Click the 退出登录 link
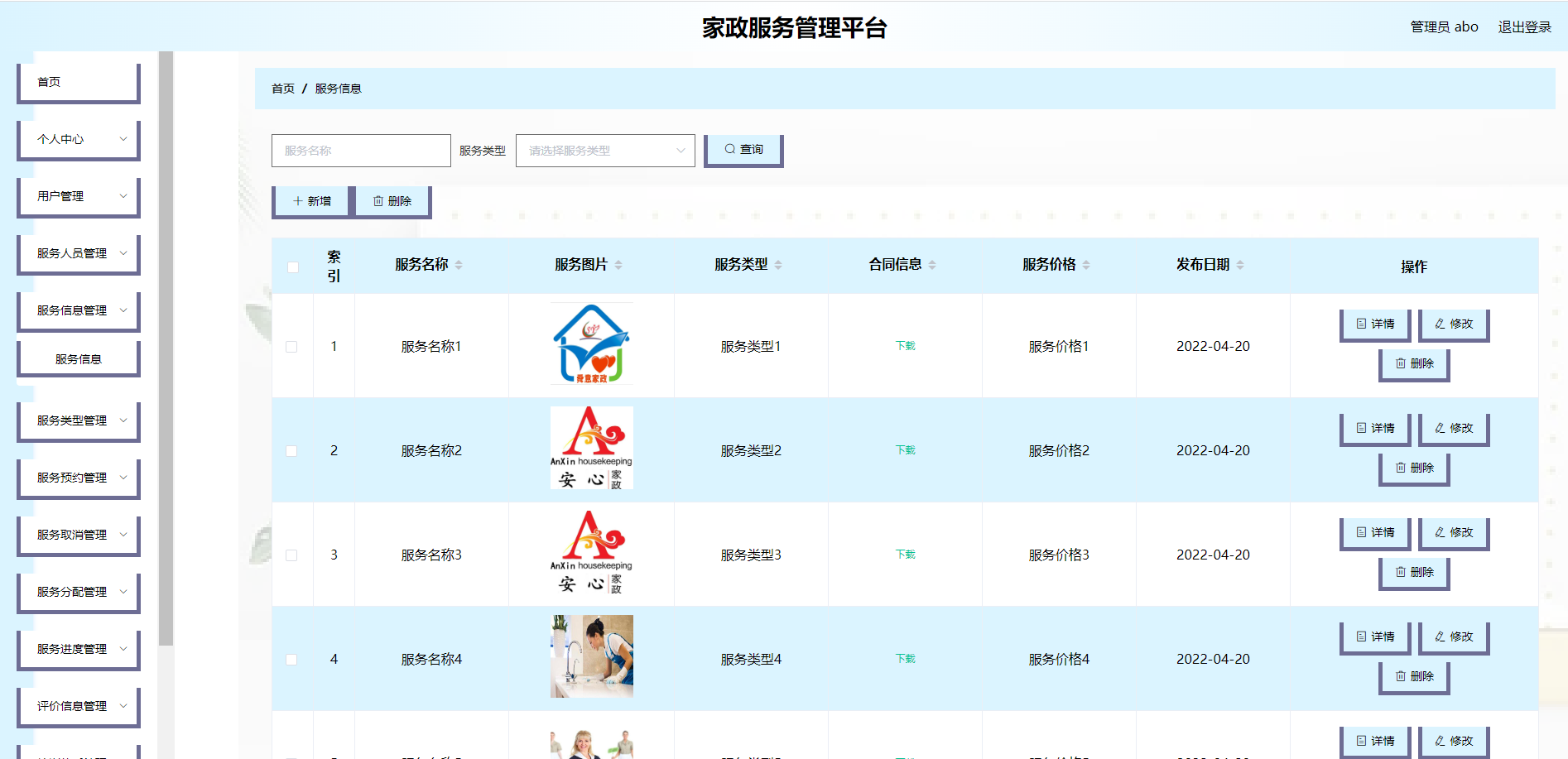 (x=1524, y=26)
